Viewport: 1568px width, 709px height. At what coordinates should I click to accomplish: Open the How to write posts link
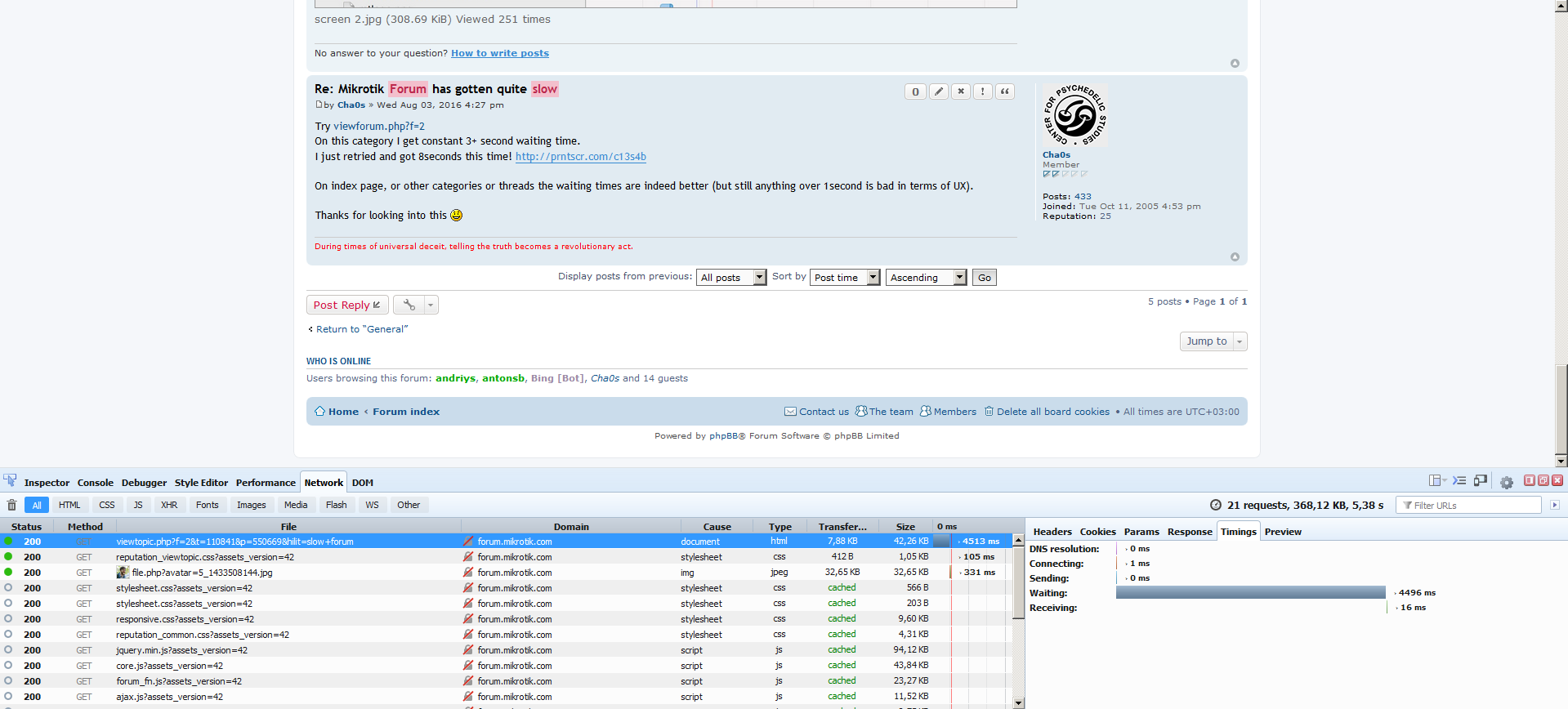click(x=500, y=53)
